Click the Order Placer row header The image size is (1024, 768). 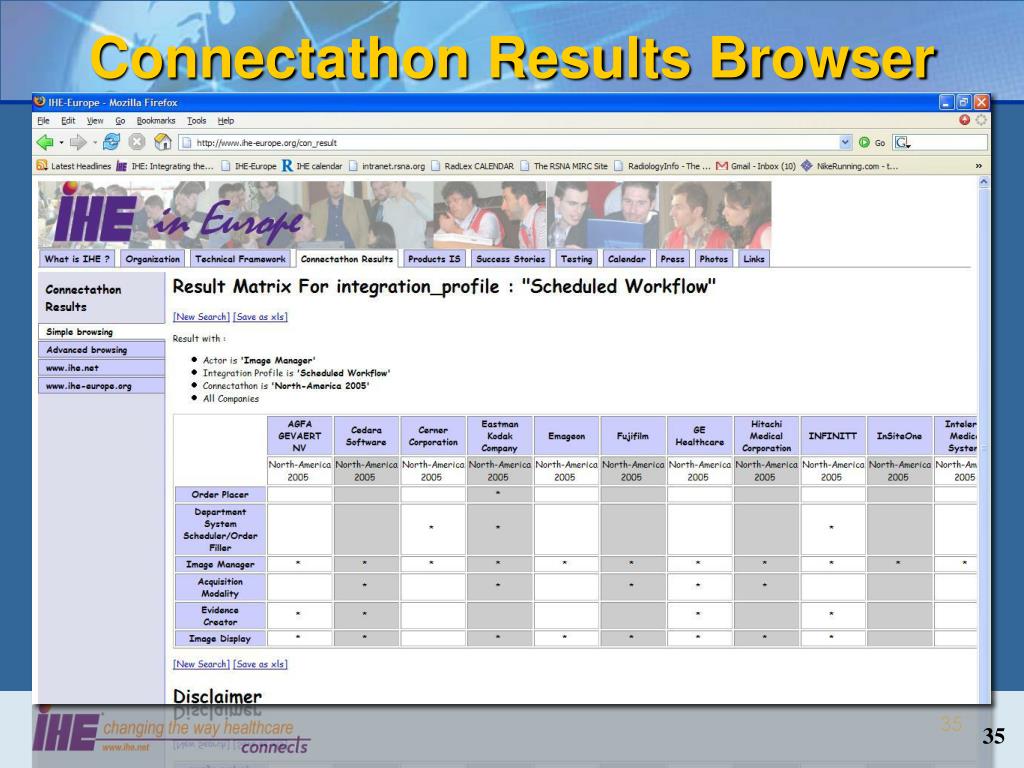click(x=220, y=494)
